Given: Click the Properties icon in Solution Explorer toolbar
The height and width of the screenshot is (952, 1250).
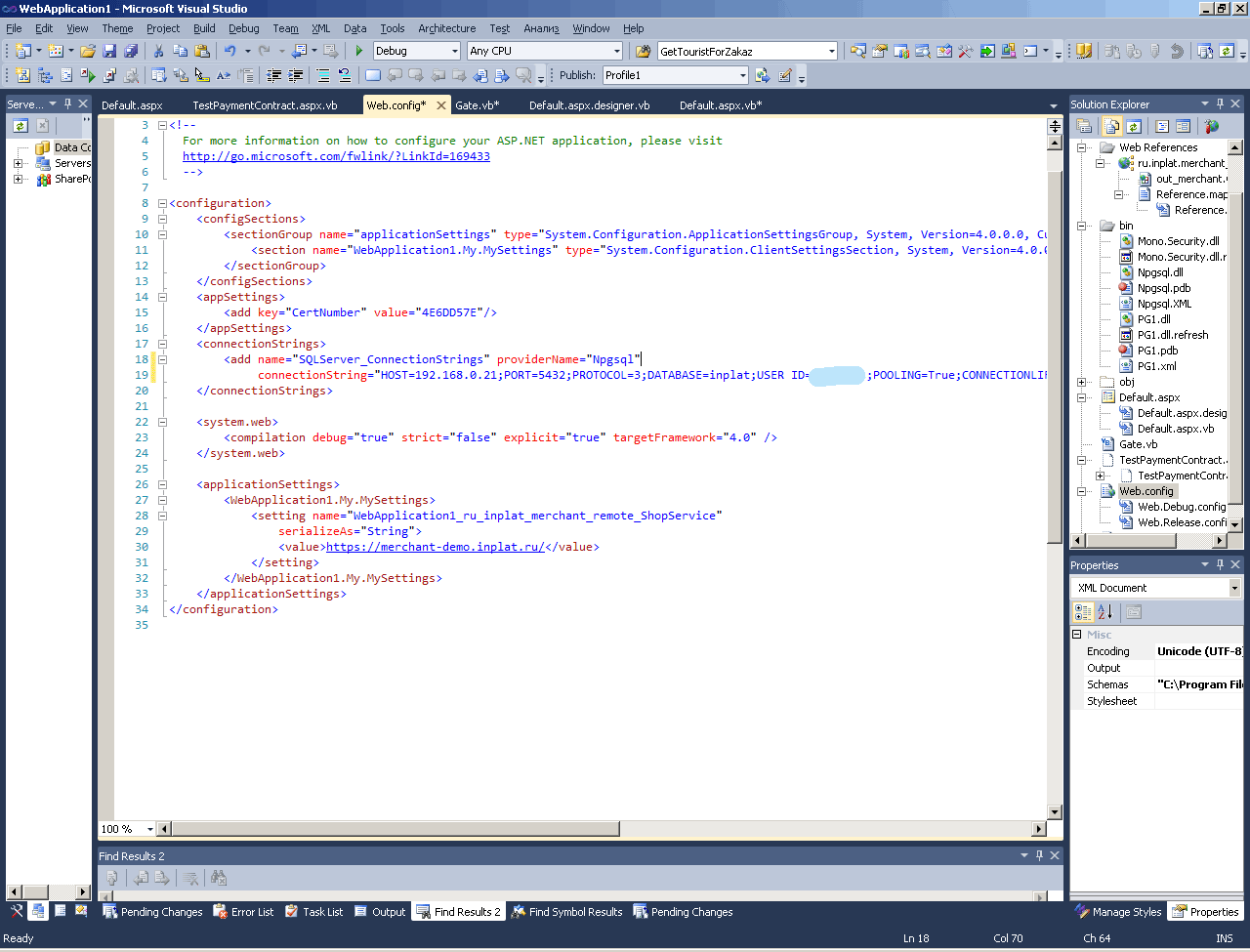Looking at the screenshot, I should click(1084, 126).
